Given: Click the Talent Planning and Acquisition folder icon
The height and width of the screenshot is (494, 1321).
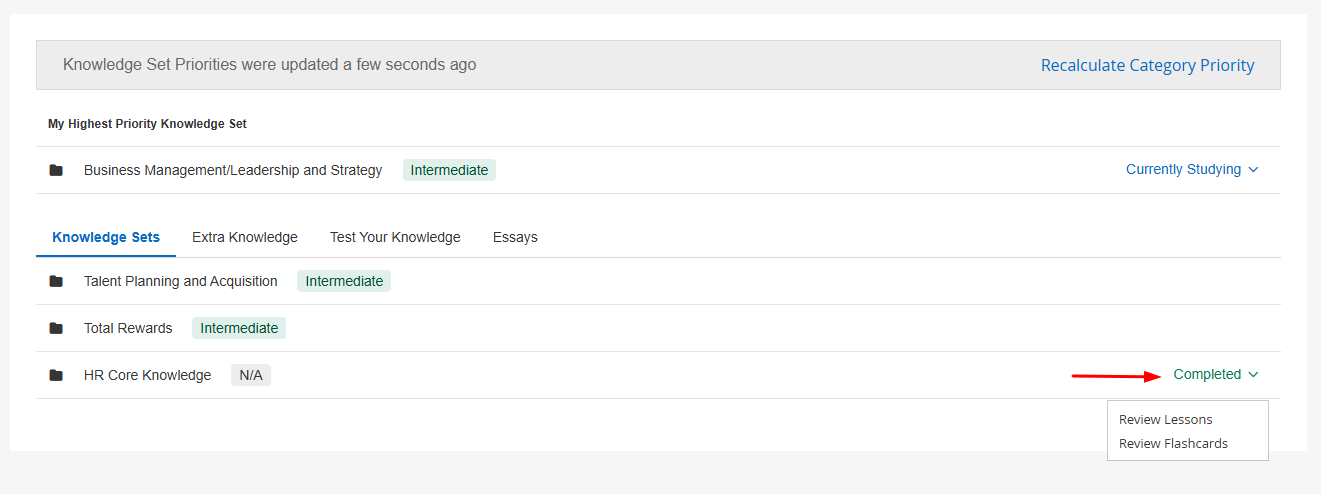Looking at the screenshot, I should [x=56, y=281].
